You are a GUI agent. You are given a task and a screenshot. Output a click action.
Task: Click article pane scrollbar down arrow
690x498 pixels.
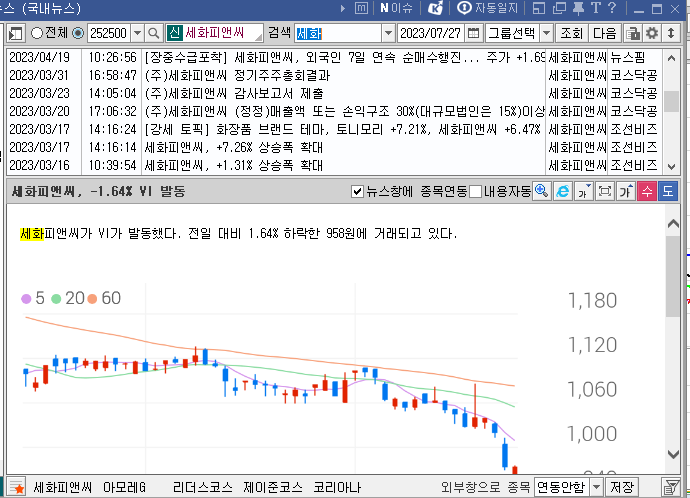pyautogui.click(x=673, y=454)
